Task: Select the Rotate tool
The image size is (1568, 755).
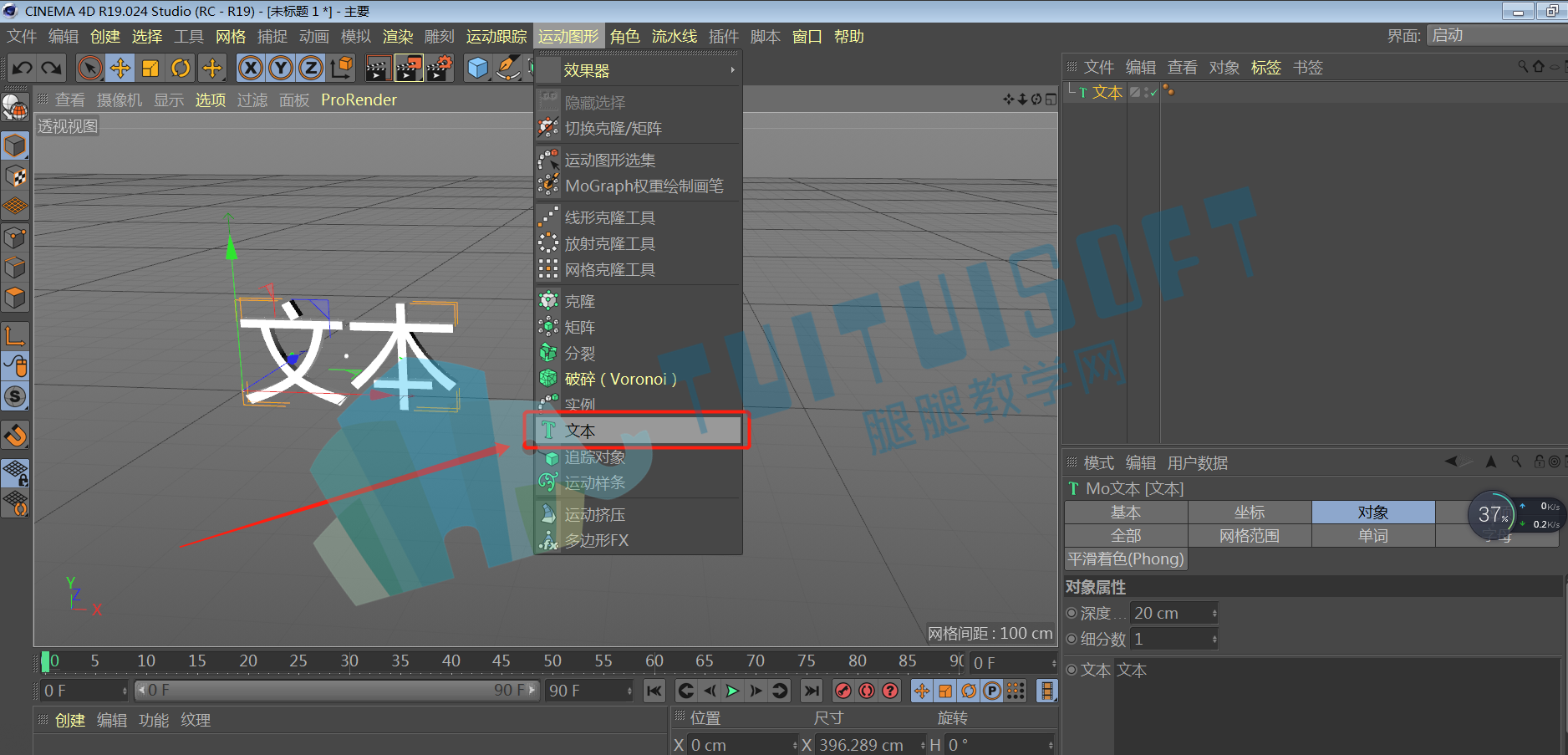Action: point(181,68)
